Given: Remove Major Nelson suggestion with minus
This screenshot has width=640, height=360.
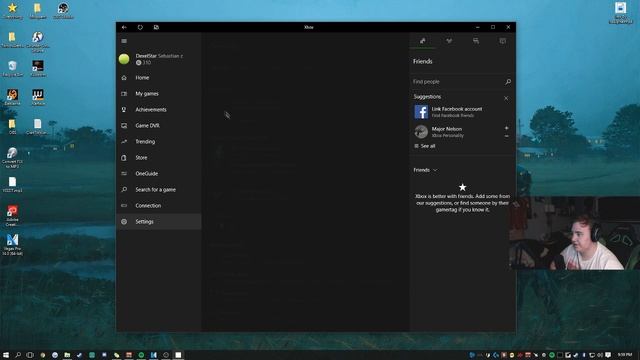Looking at the screenshot, I should (507, 136).
